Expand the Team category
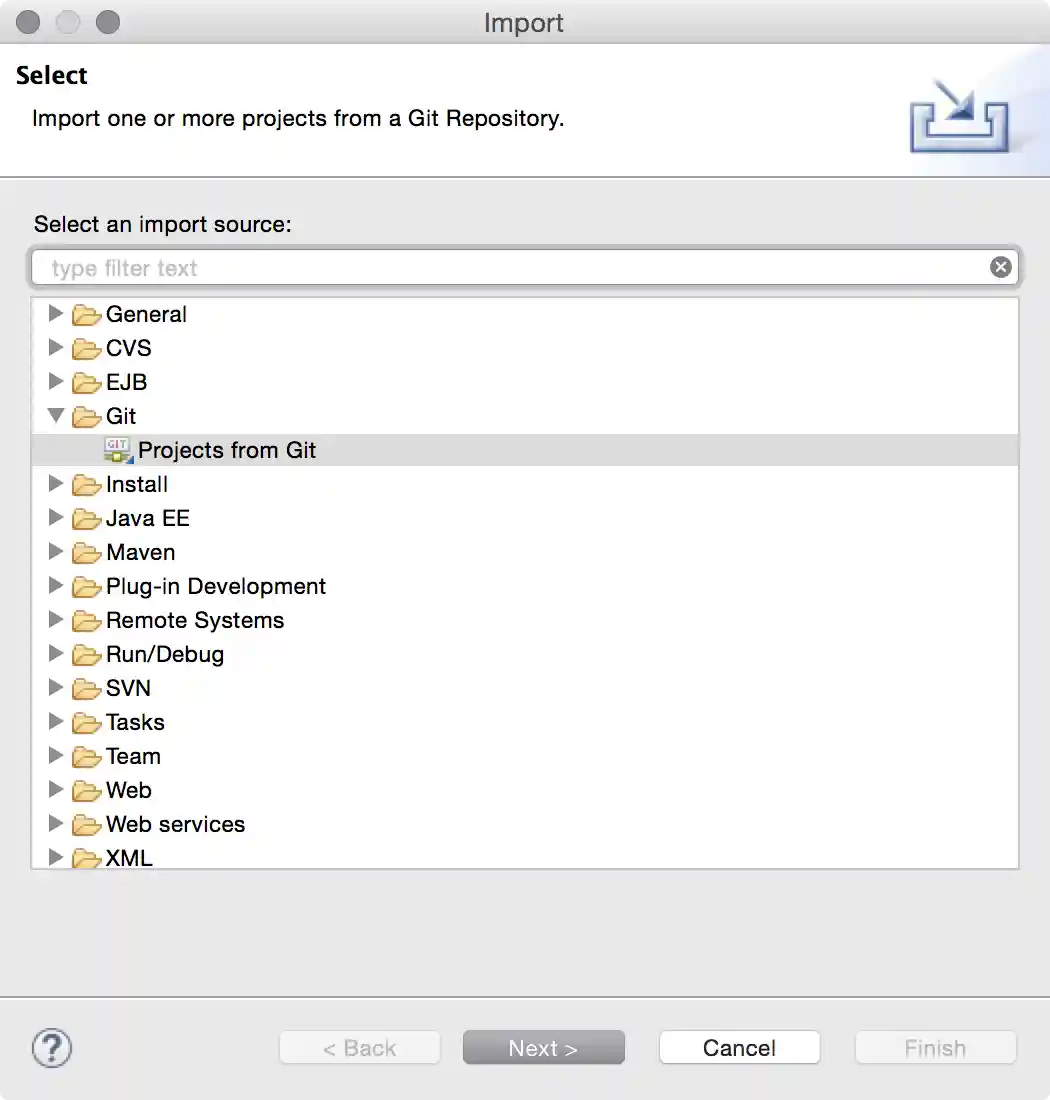The height and width of the screenshot is (1100, 1050). [56, 756]
